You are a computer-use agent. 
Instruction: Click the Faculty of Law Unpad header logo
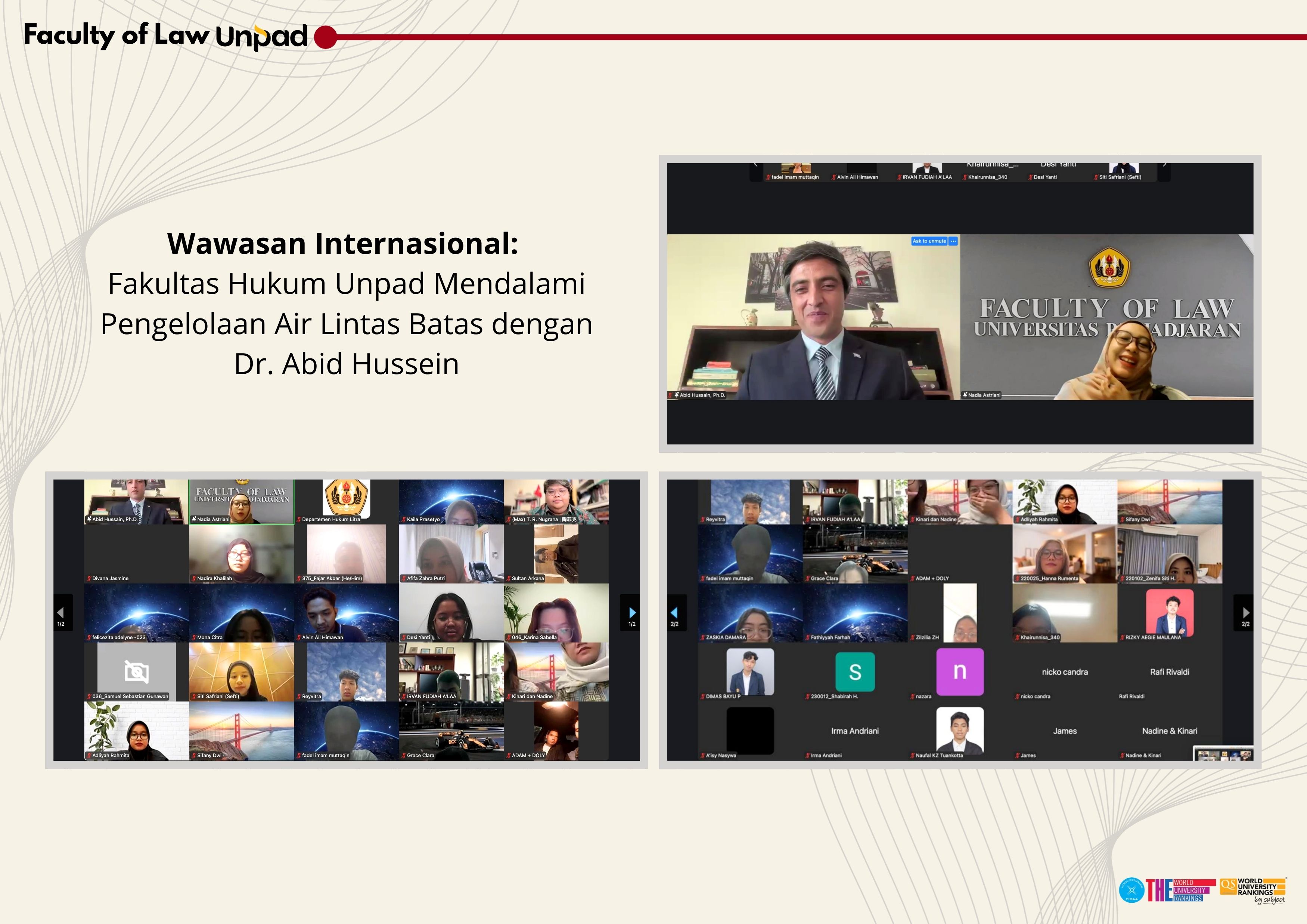[x=165, y=36]
